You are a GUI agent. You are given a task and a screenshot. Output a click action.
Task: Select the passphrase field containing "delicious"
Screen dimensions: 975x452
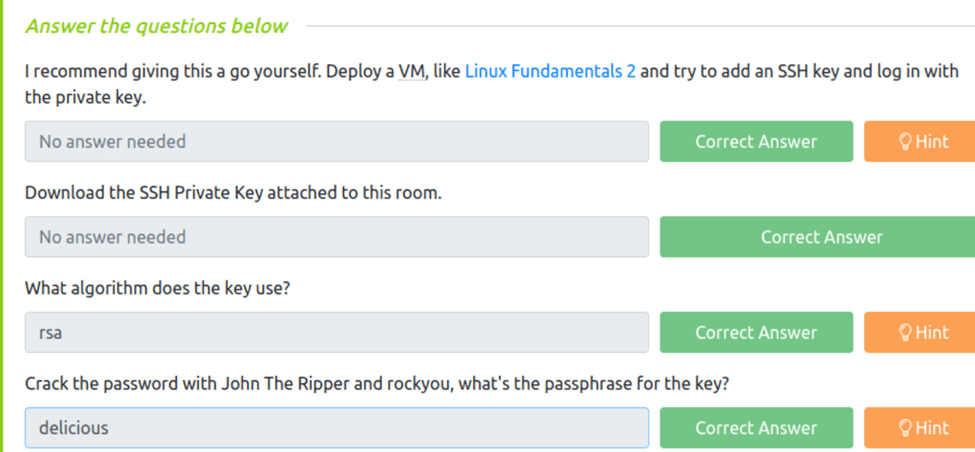pyautogui.click(x=336, y=428)
